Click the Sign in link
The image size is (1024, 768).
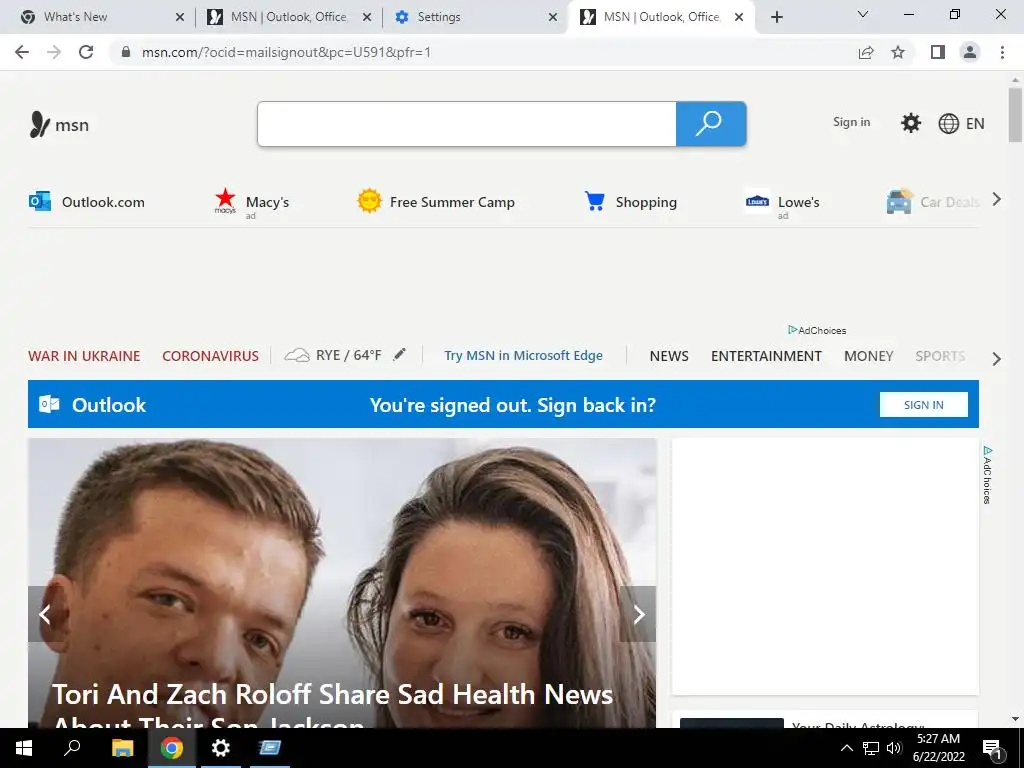[x=851, y=122]
